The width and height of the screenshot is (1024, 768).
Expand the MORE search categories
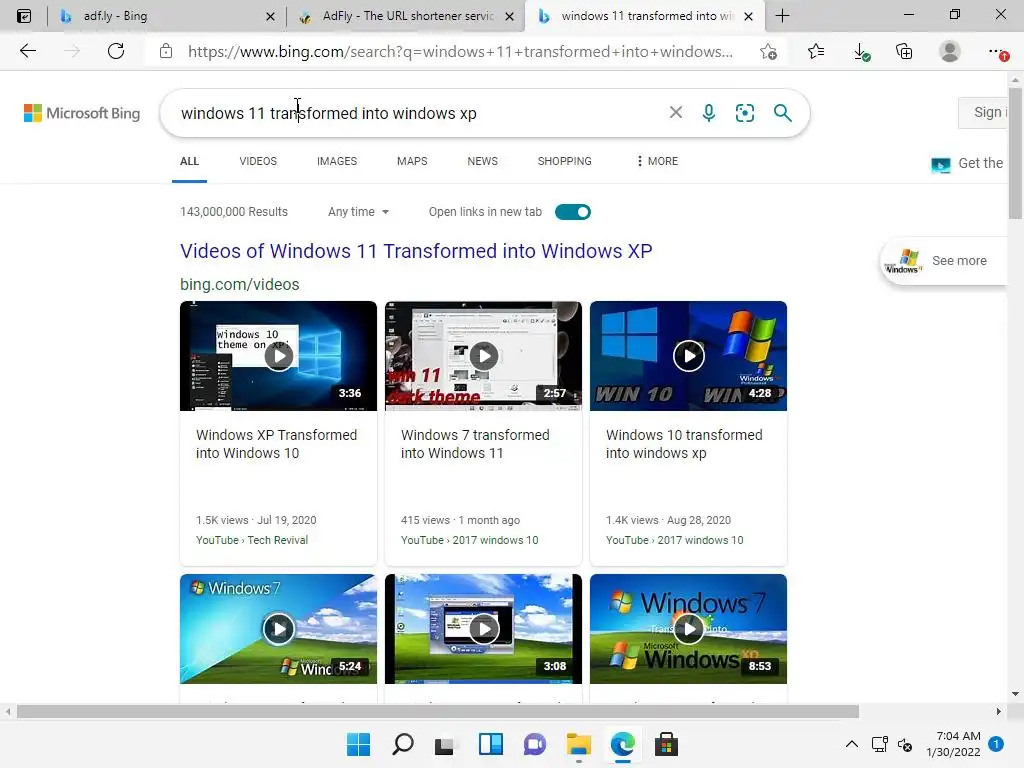coord(657,161)
